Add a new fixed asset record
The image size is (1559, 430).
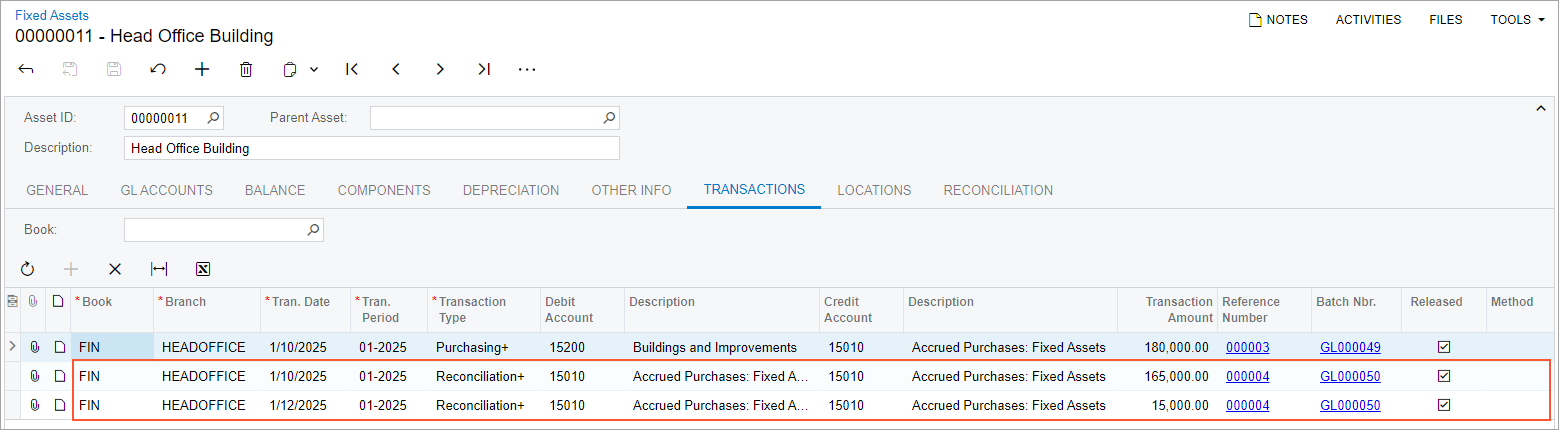(202, 70)
